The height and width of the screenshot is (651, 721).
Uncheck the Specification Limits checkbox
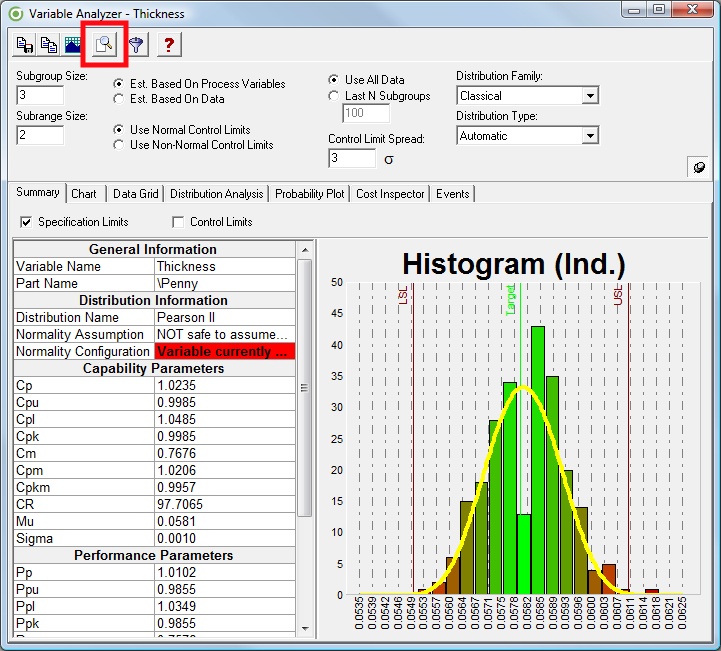pyautogui.click(x=26, y=222)
